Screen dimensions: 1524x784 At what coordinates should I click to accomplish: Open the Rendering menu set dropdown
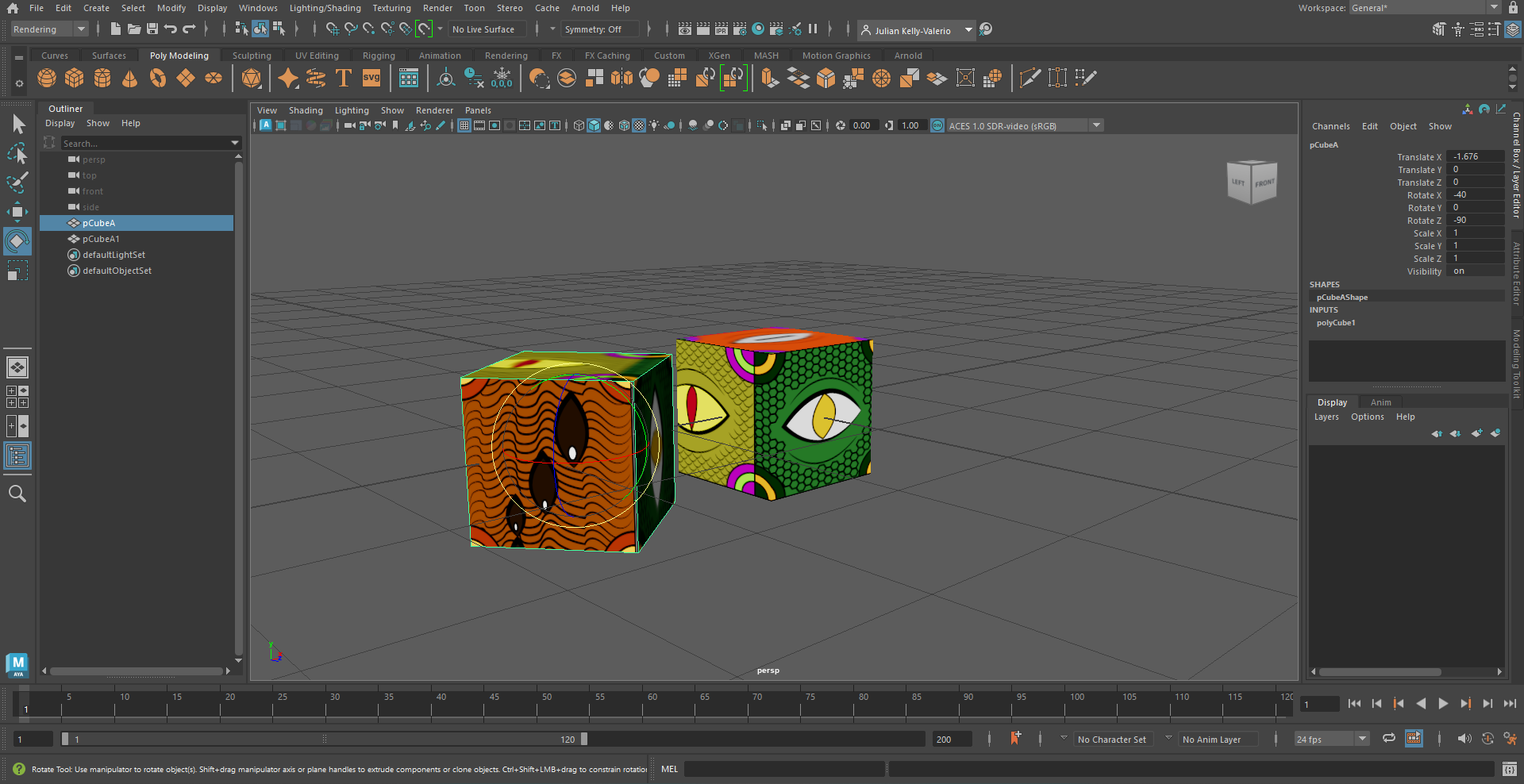coord(48,29)
